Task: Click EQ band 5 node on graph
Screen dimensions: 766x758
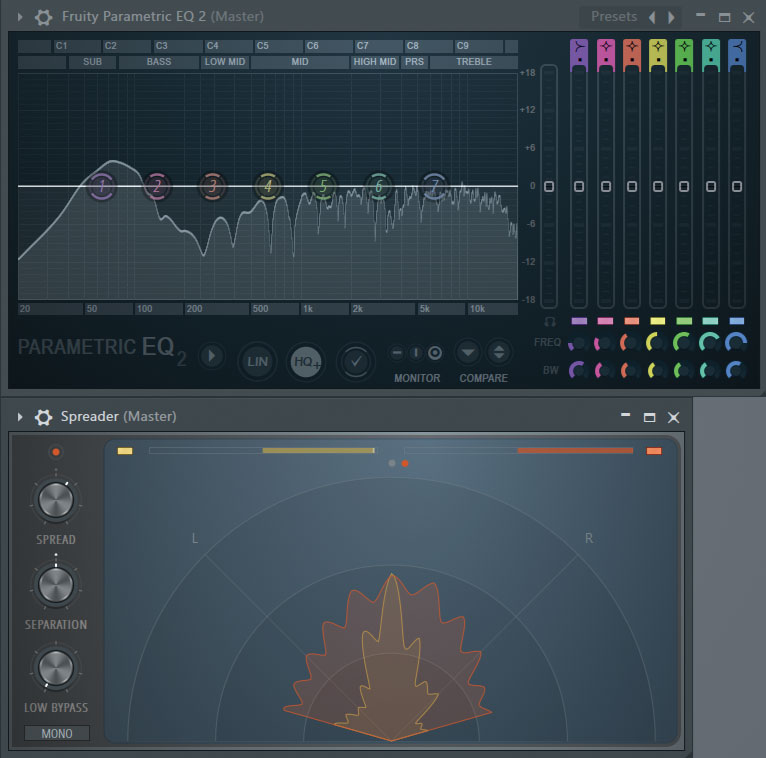Action: [x=323, y=186]
